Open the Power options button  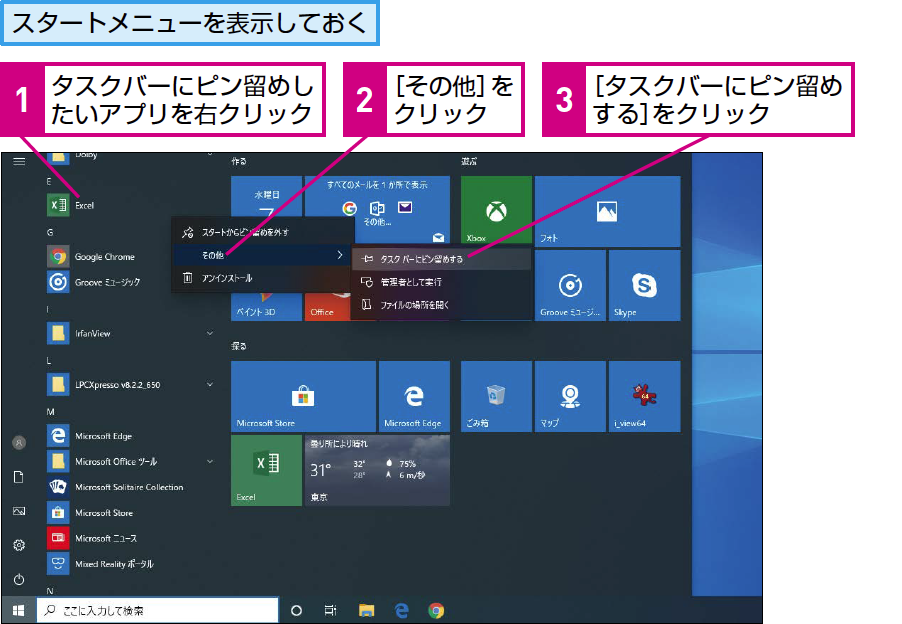coord(19,579)
